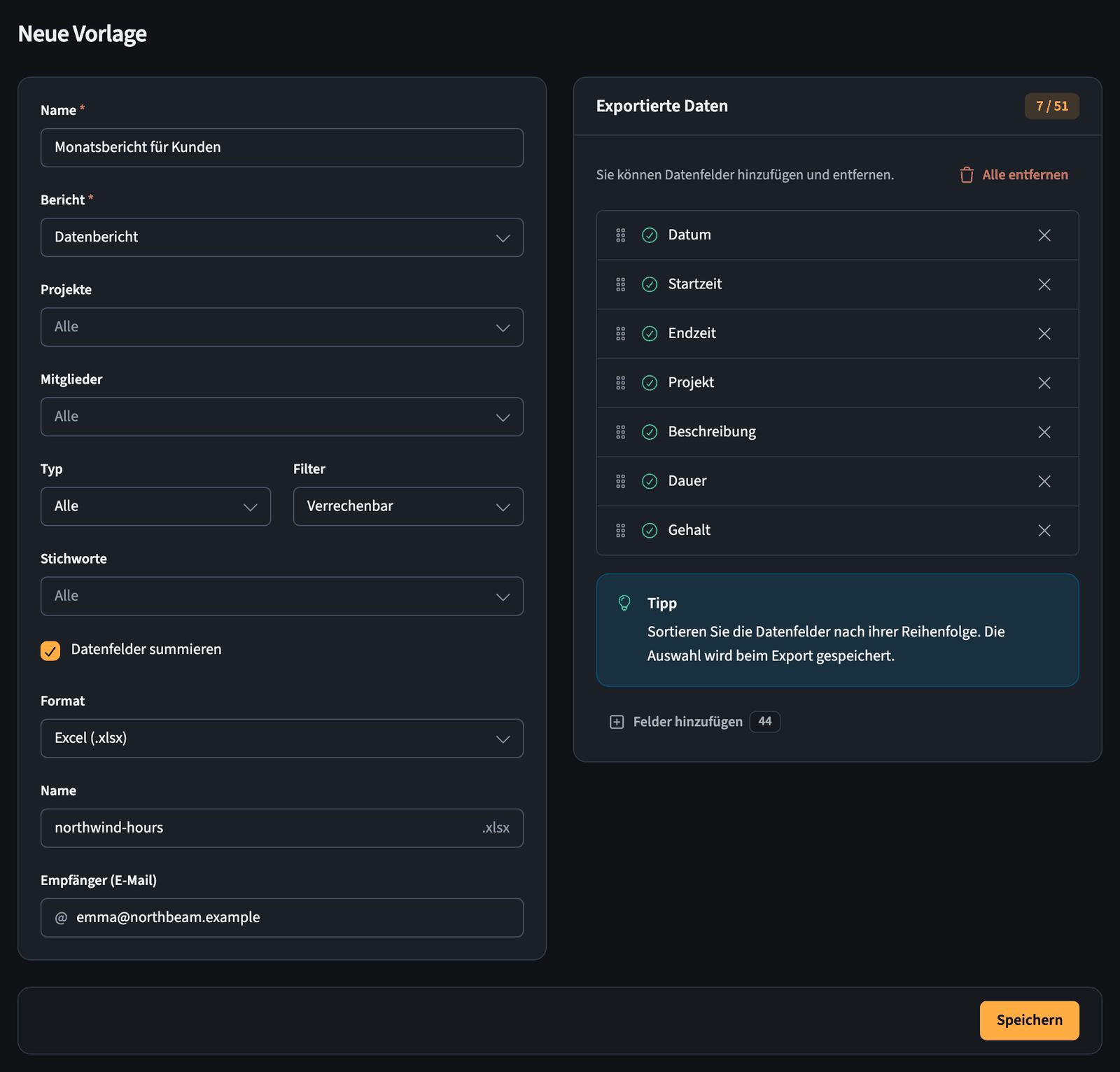Toggle the green check circle for Datum
This screenshot has width=1120, height=1072.
tap(650, 235)
